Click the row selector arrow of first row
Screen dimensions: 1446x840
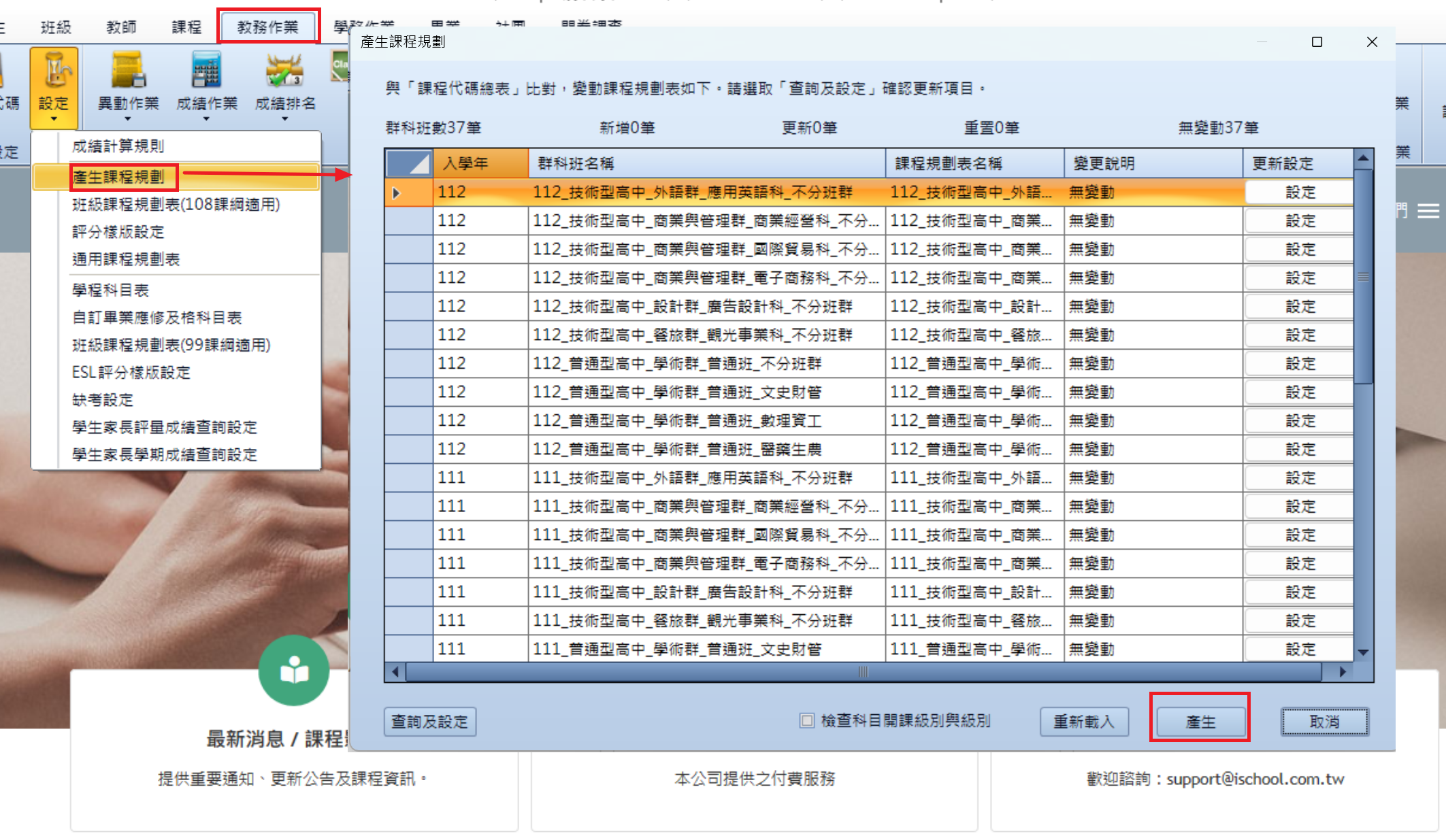click(x=397, y=192)
